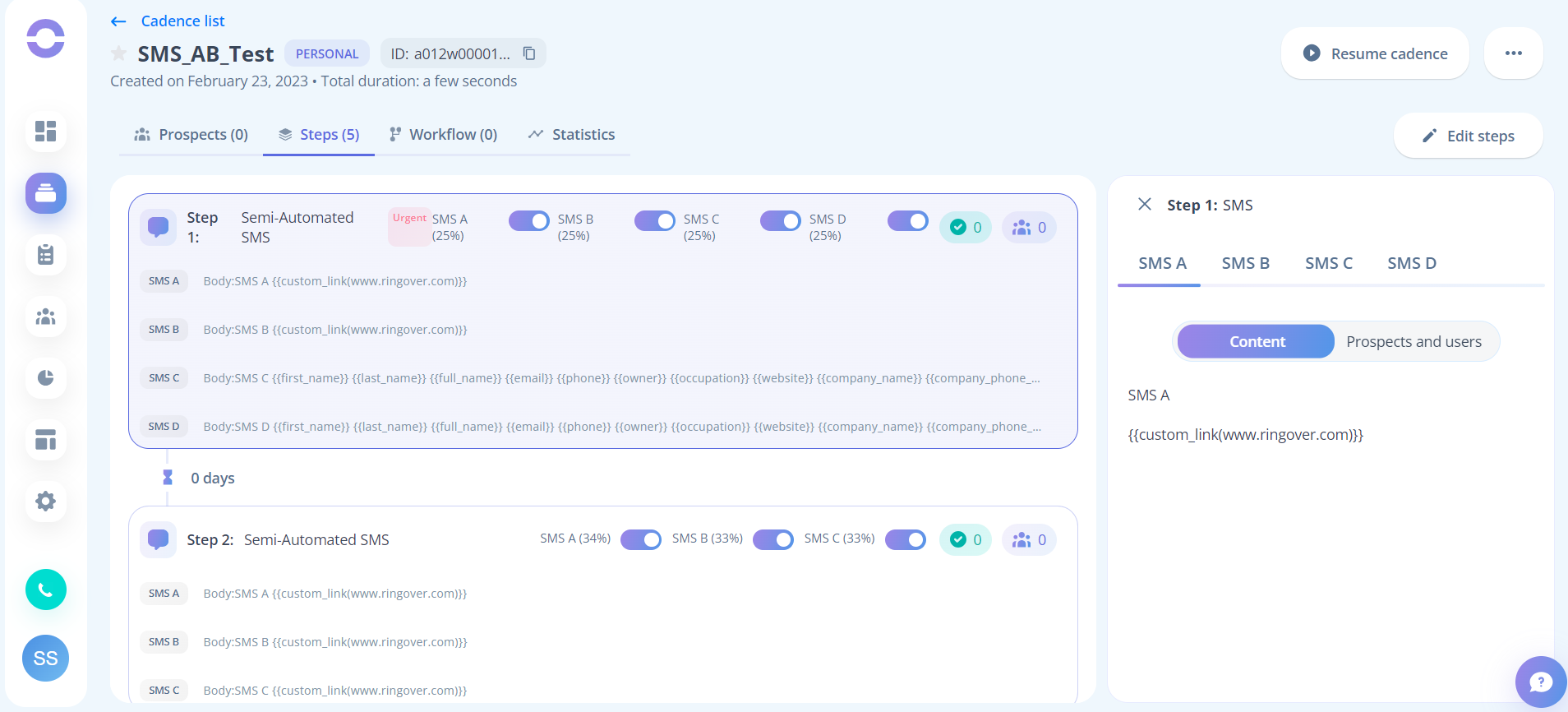The image size is (1568, 712).
Task: Toggle Step 2 SMS B (33%) switch
Action: coord(773,539)
